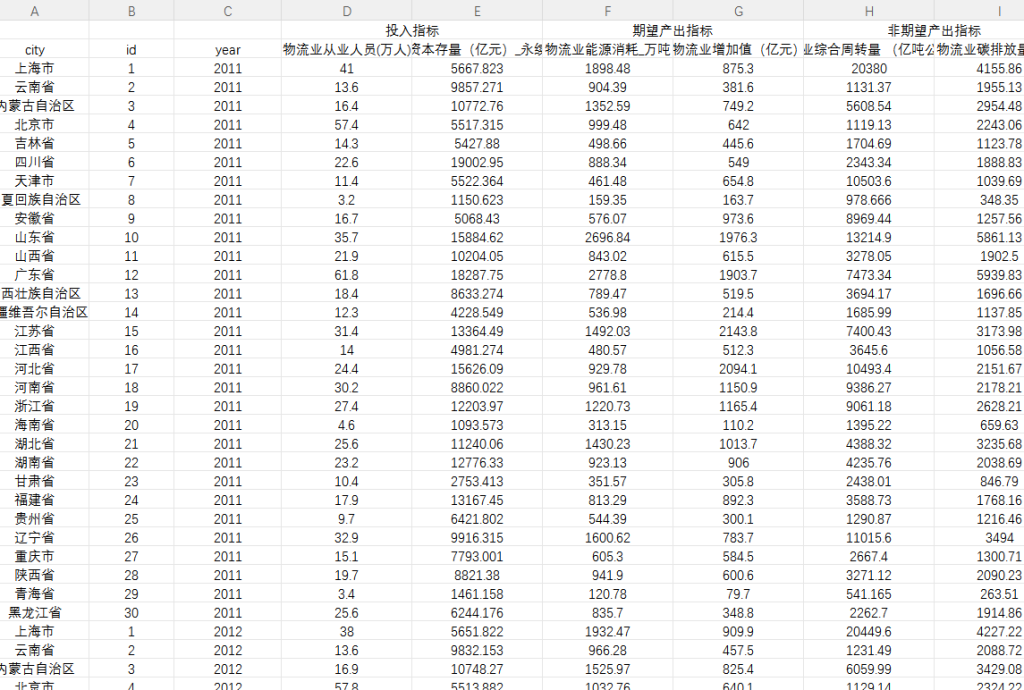Screen dimensions: 1024x690
Task: Click the 749.2 cell
Action: tap(739, 106)
